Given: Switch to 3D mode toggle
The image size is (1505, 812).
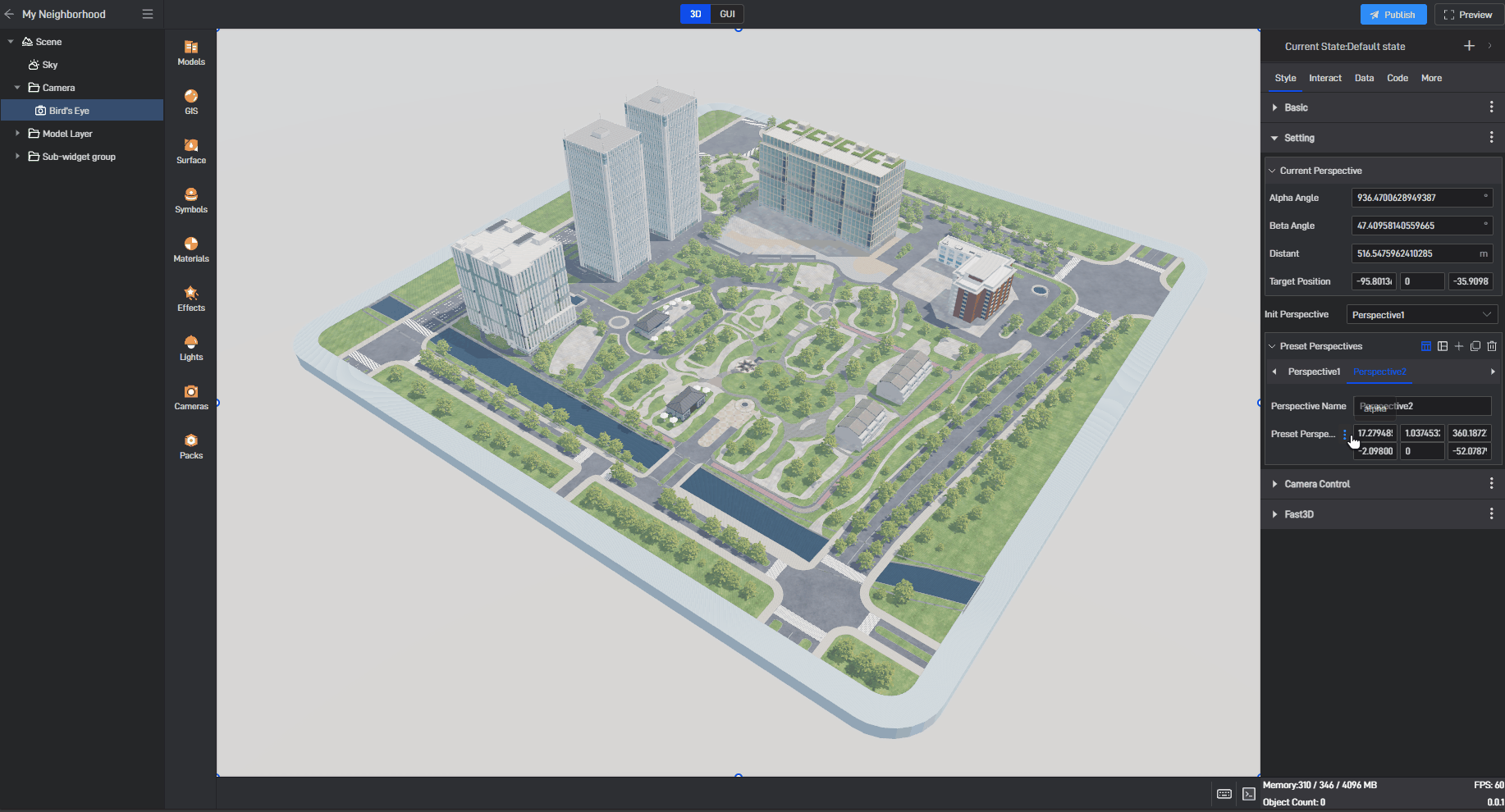Looking at the screenshot, I should tap(695, 14).
